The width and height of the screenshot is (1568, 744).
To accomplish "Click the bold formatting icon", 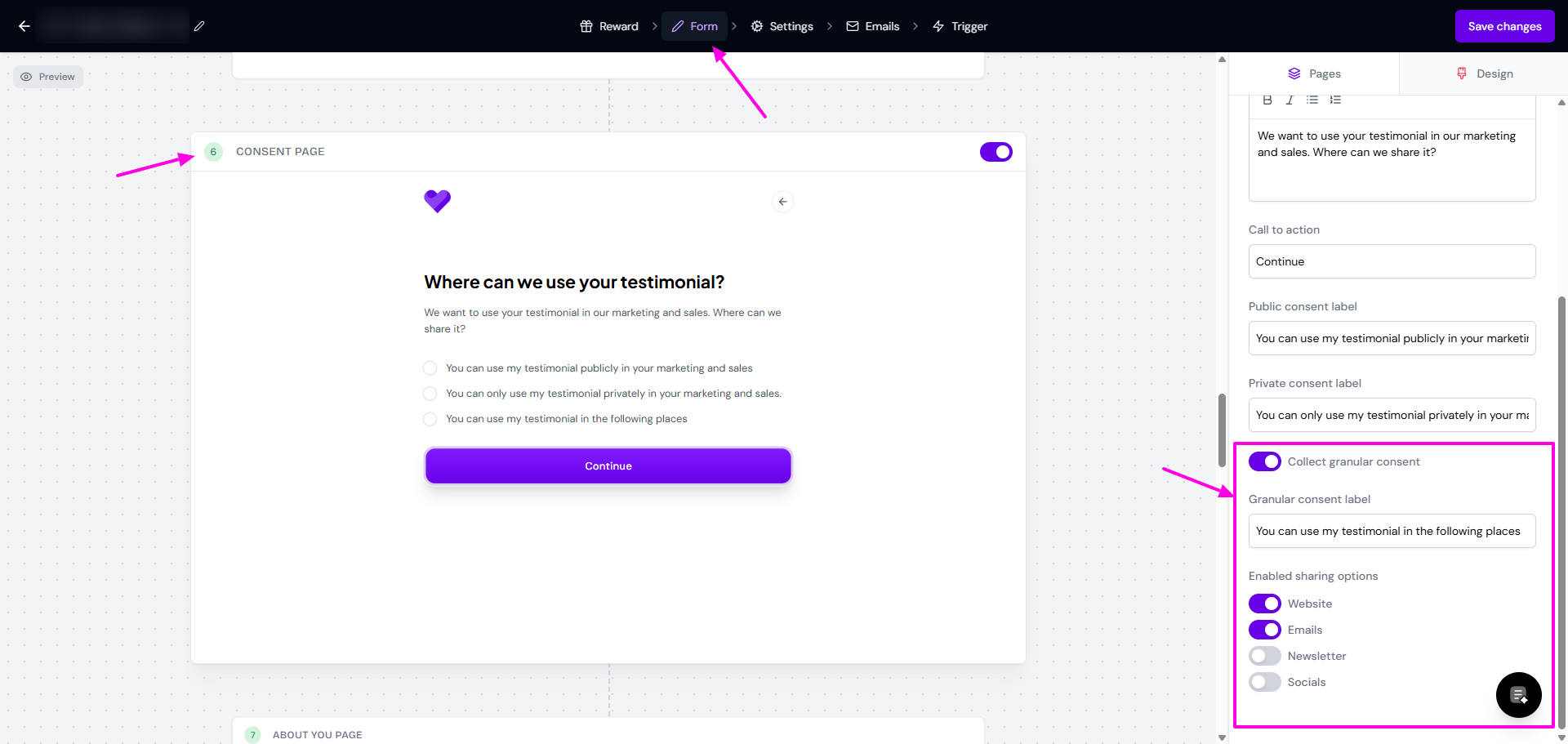I will (1267, 100).
